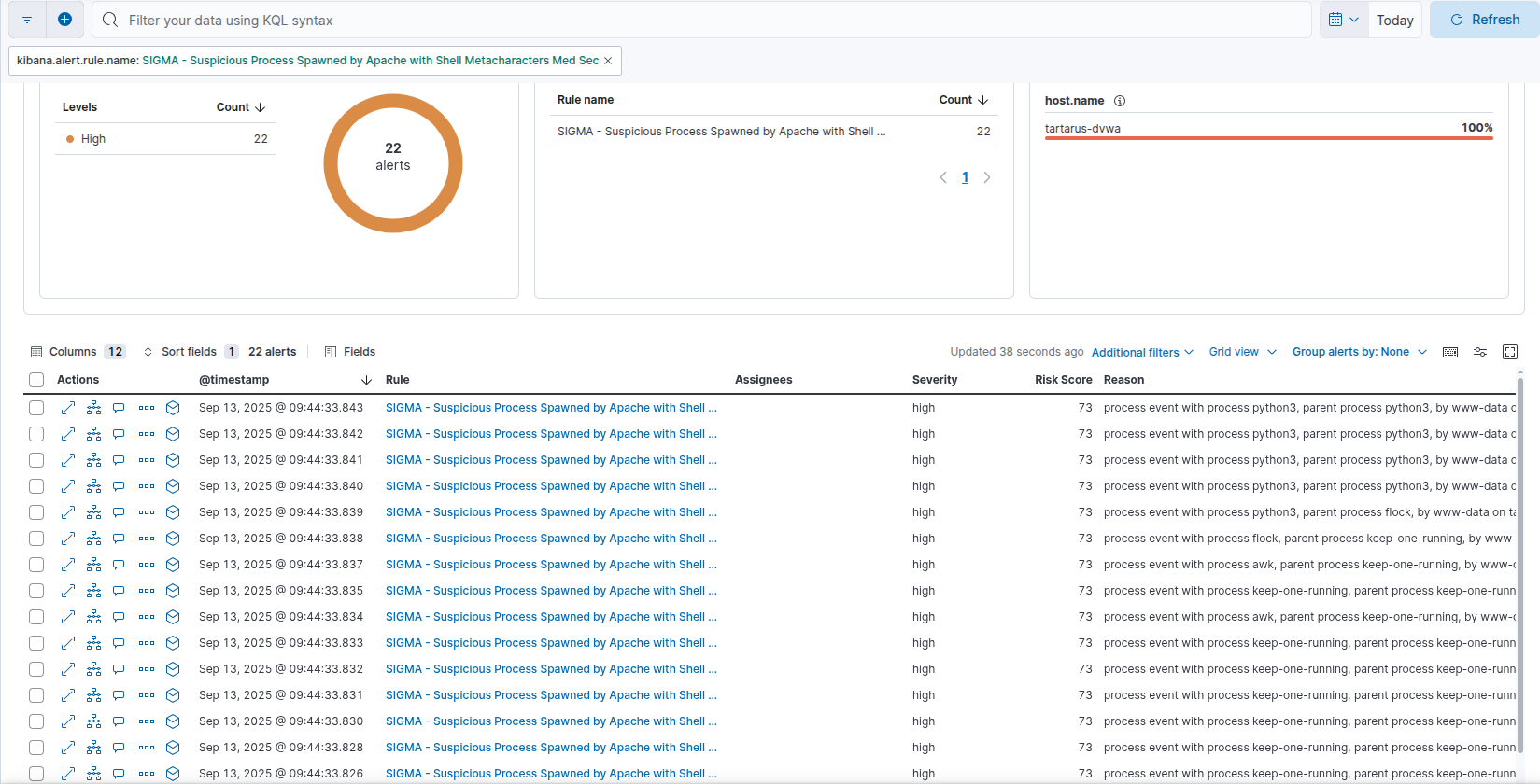Screen dimensions: 1540x784
Task: Open Group alerts by None dropdown
Action: [1359, 352]
